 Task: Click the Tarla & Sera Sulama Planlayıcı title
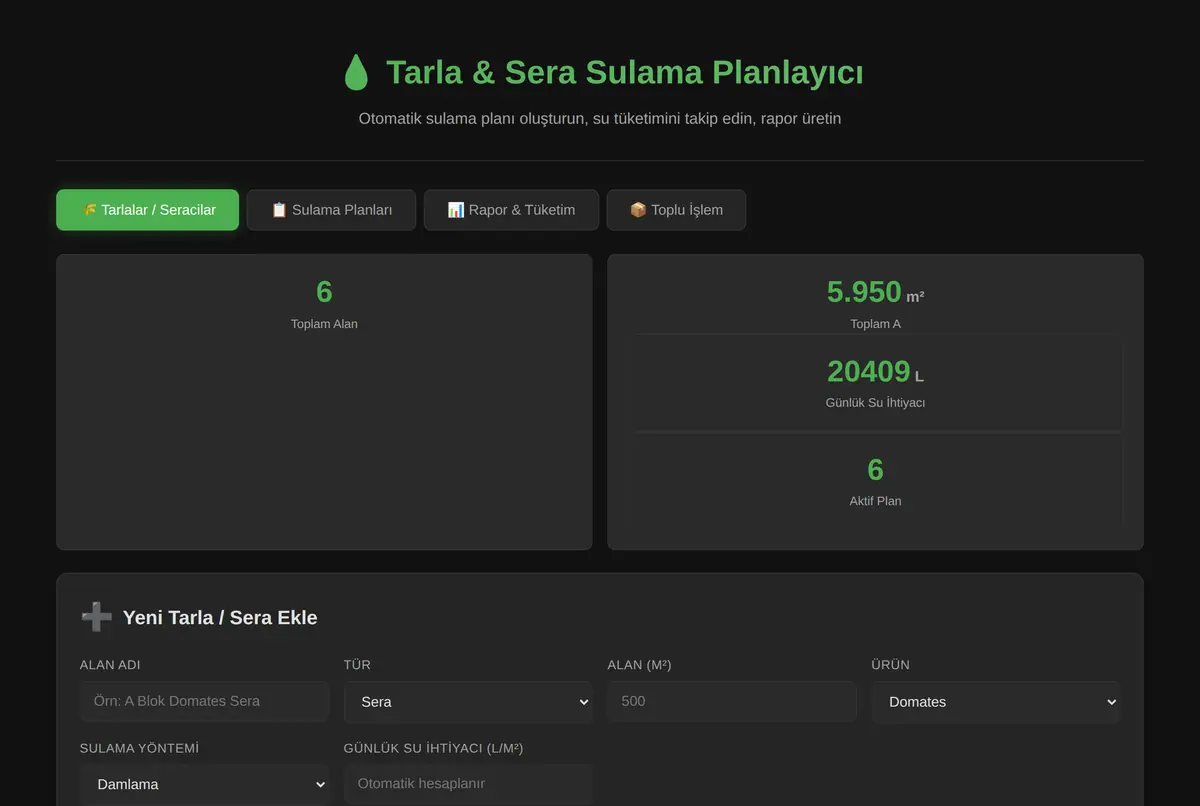pyautogui.click(x=625, y=73)
